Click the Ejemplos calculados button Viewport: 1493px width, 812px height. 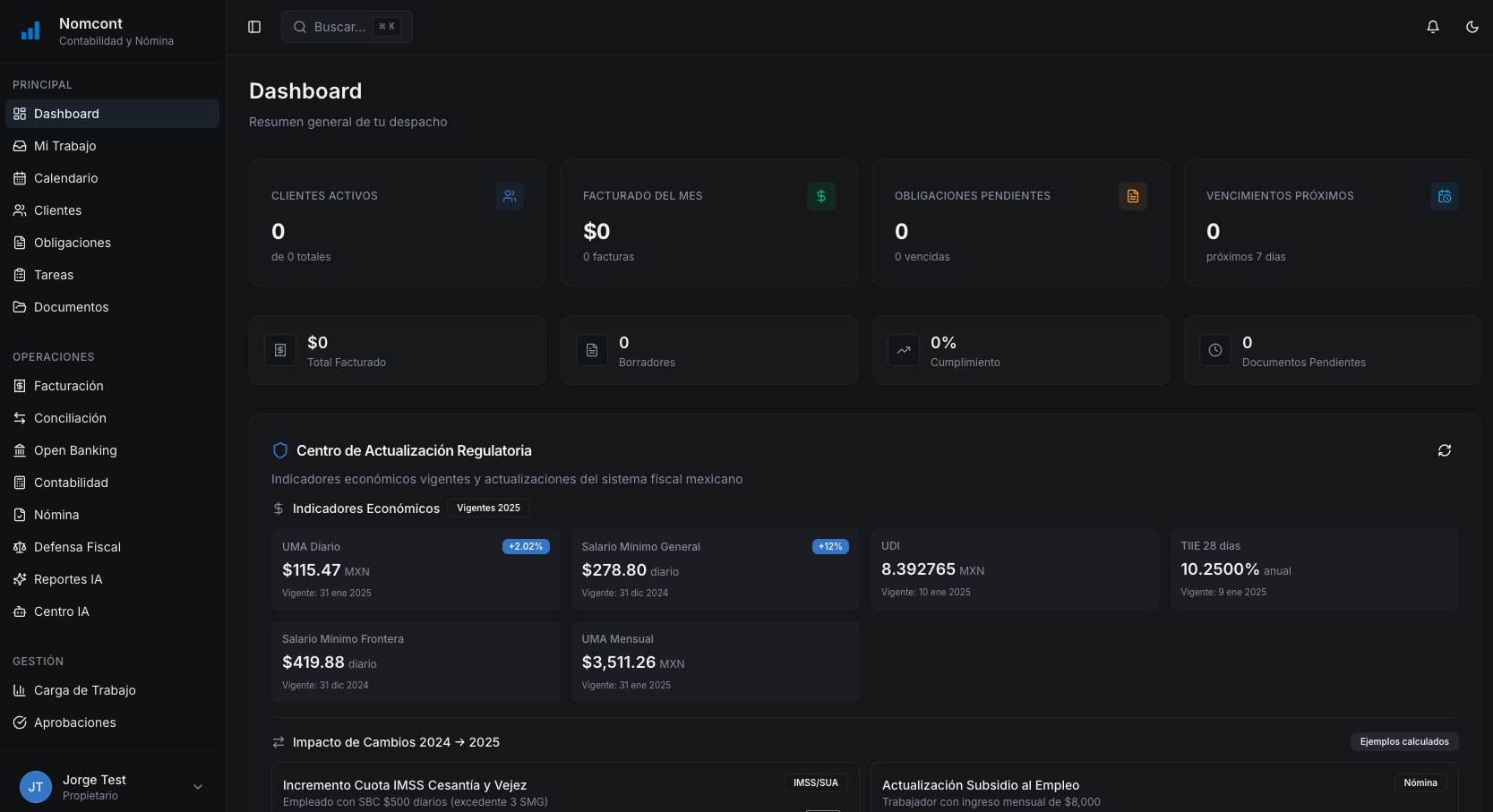pos(1404,741)
